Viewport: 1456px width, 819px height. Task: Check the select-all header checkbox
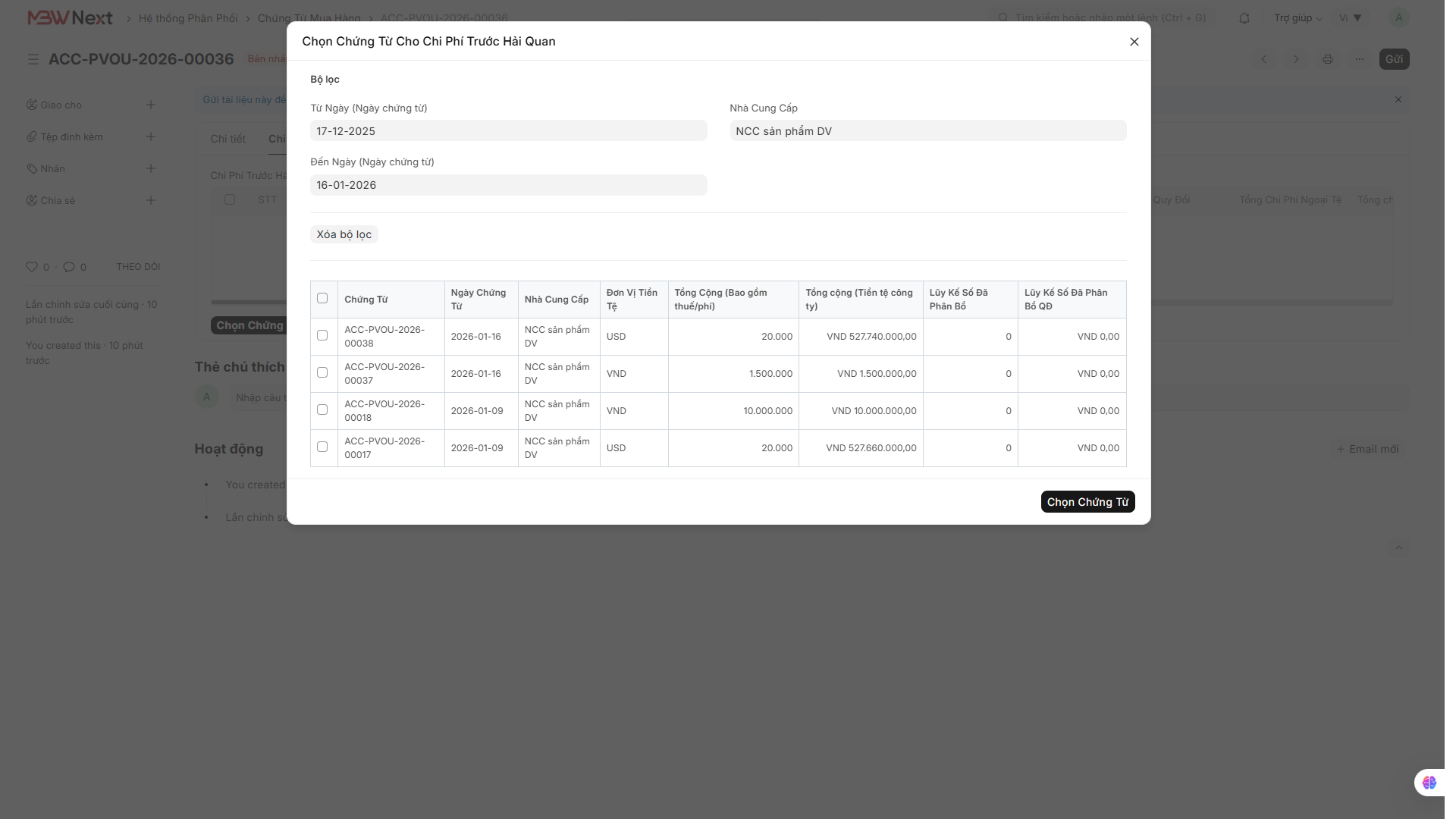[x=322, y=299]
